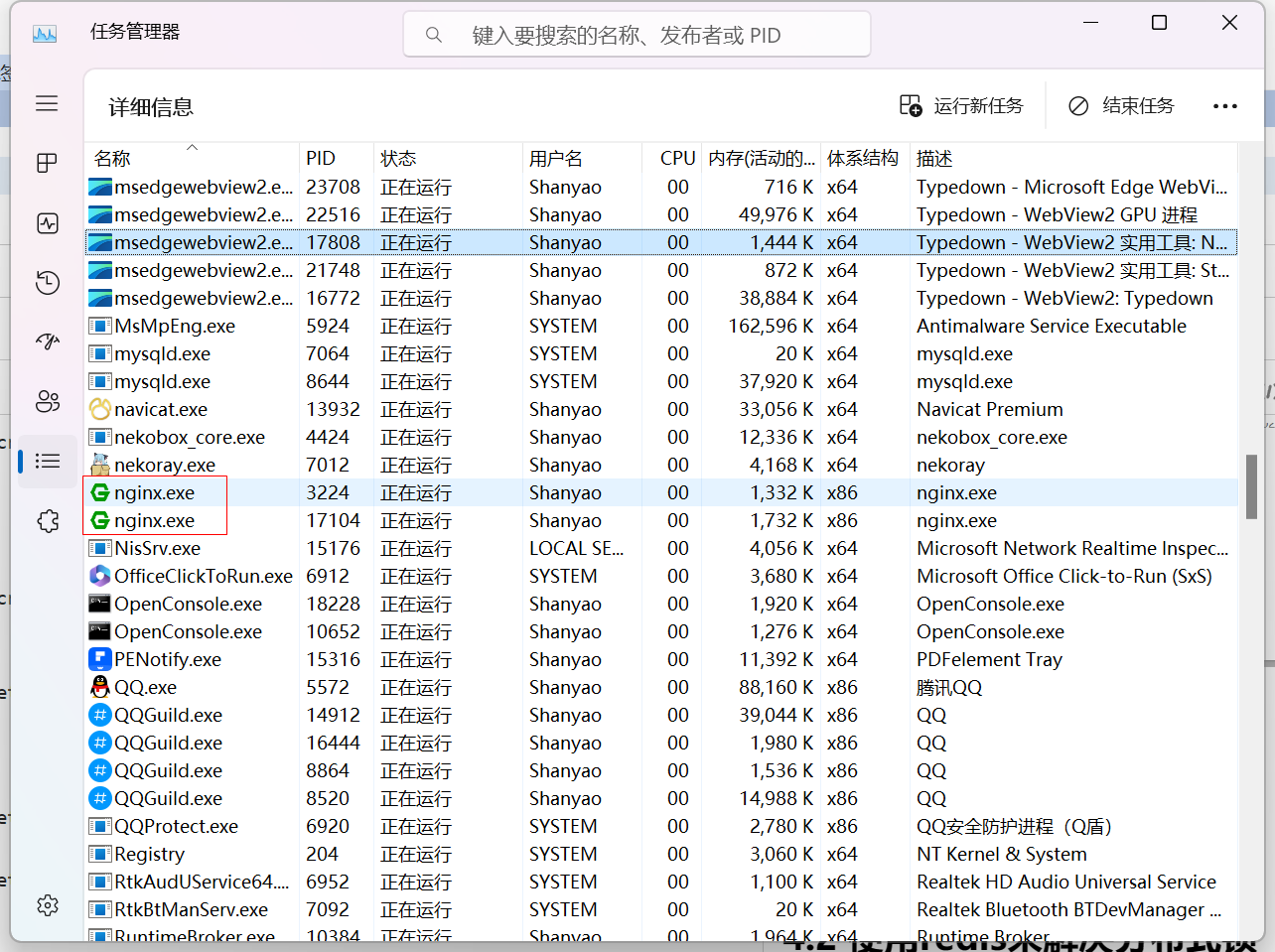This screenshot has height=952, width=1275.
Task: Sort by the "内存(活动的..." column header
Action: point(762,158)
